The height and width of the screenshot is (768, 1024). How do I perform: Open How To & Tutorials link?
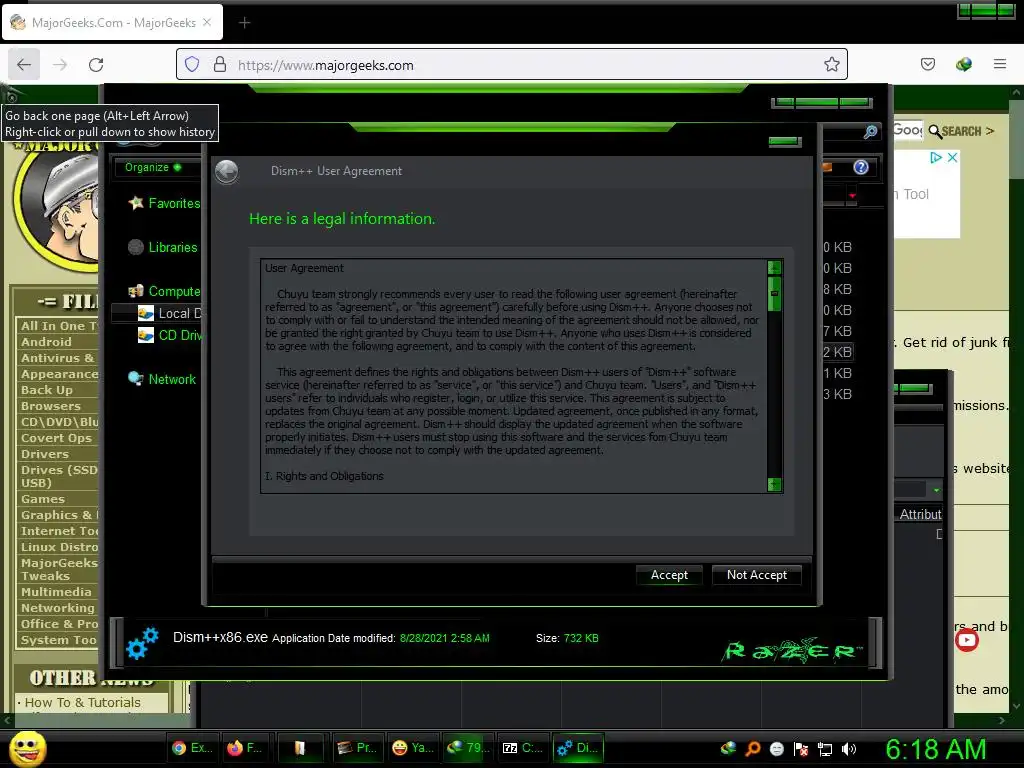[83, 703]
